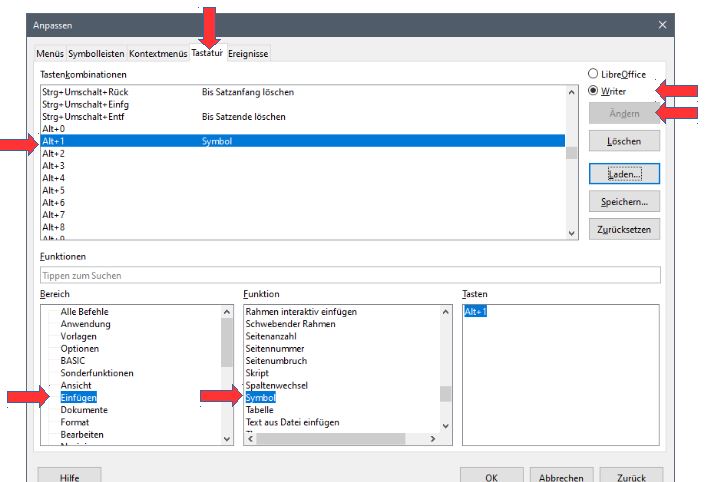The image size is (708, 482).
Task: Click the Zurück button
Action: pos(631,476)
